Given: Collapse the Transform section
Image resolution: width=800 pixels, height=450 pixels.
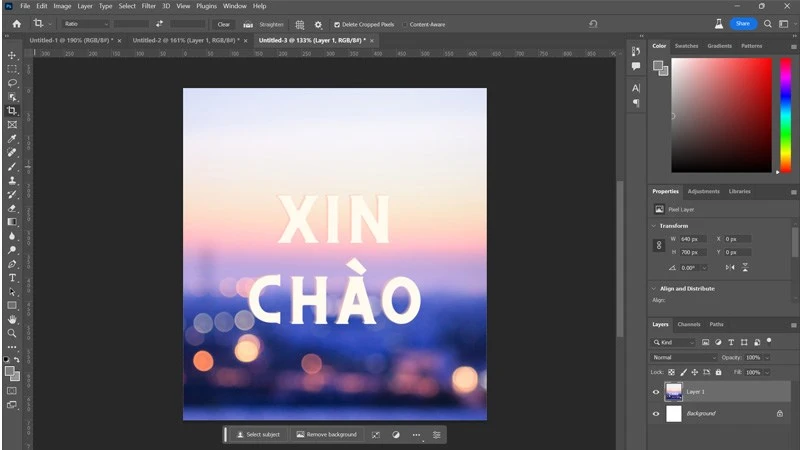Looking at the screenshot, I should 654,226.
